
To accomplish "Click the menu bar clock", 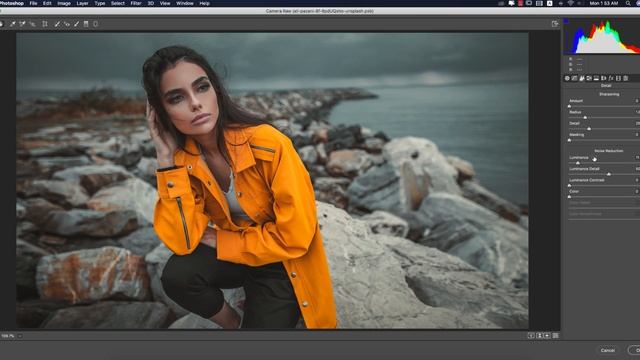I will point(604,3).
